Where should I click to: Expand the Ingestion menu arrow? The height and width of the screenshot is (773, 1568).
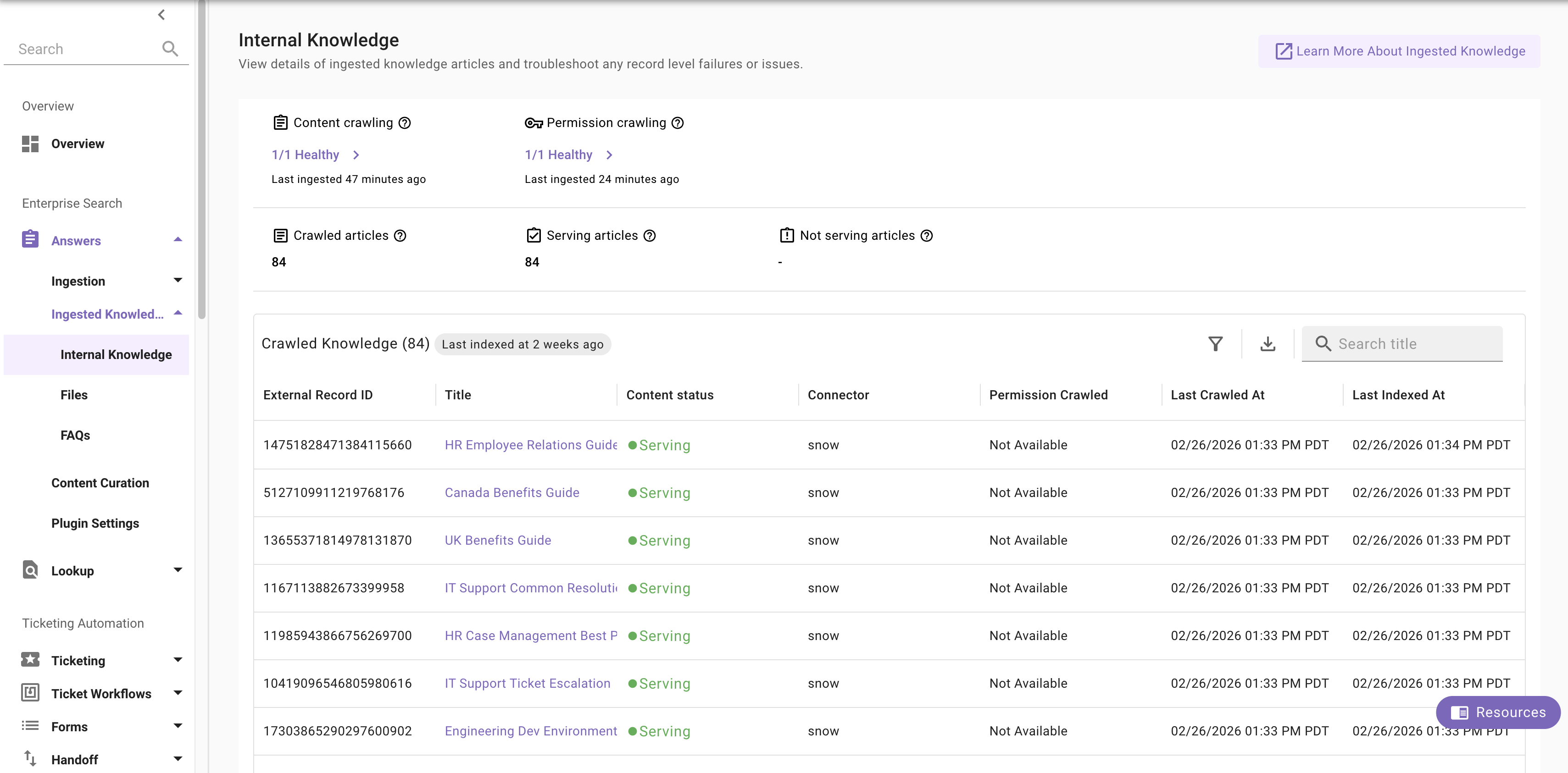pos(178,281)
